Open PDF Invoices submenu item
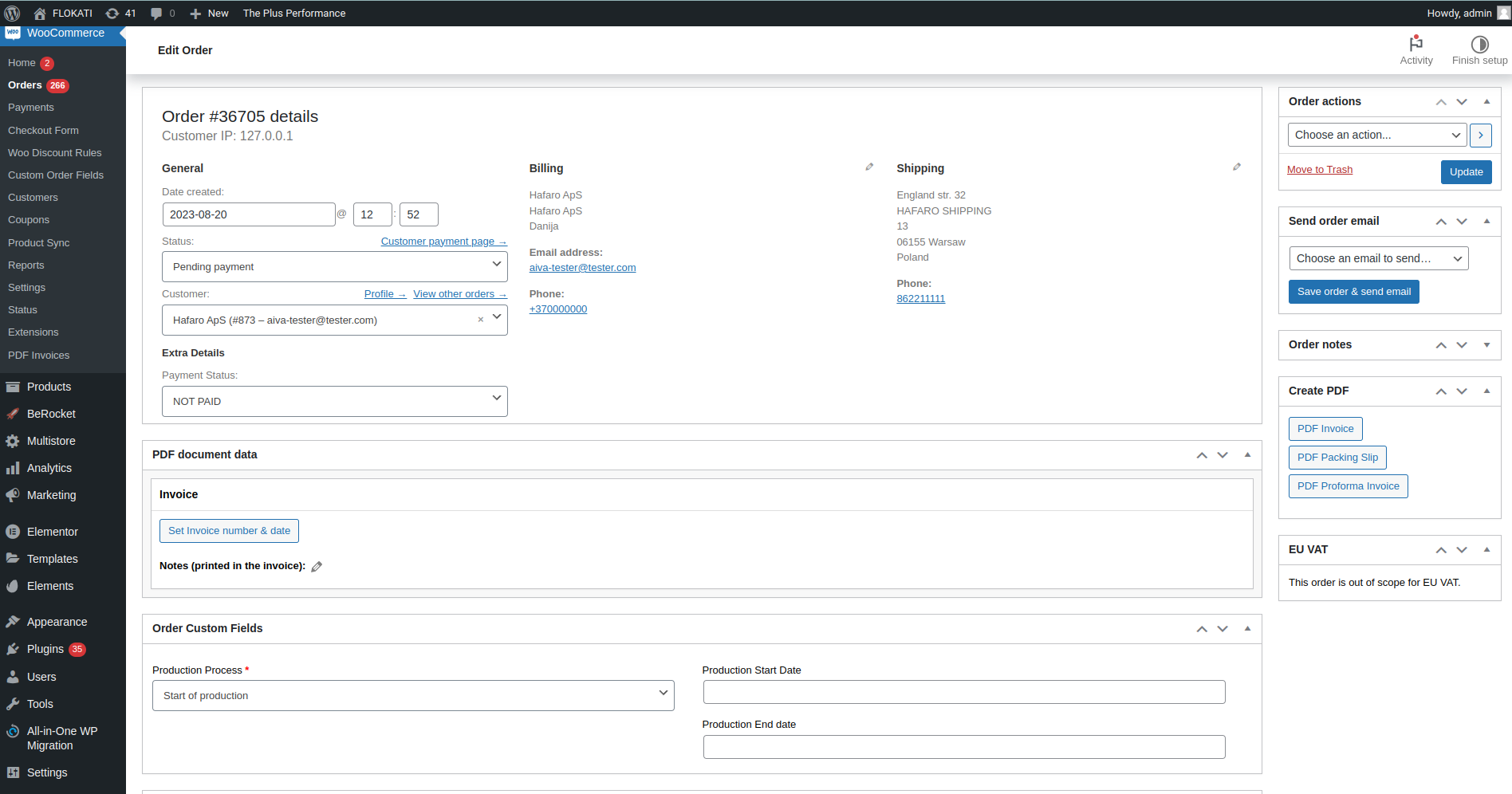This screenshot has height=794, width=1512. tap(38, 356)
